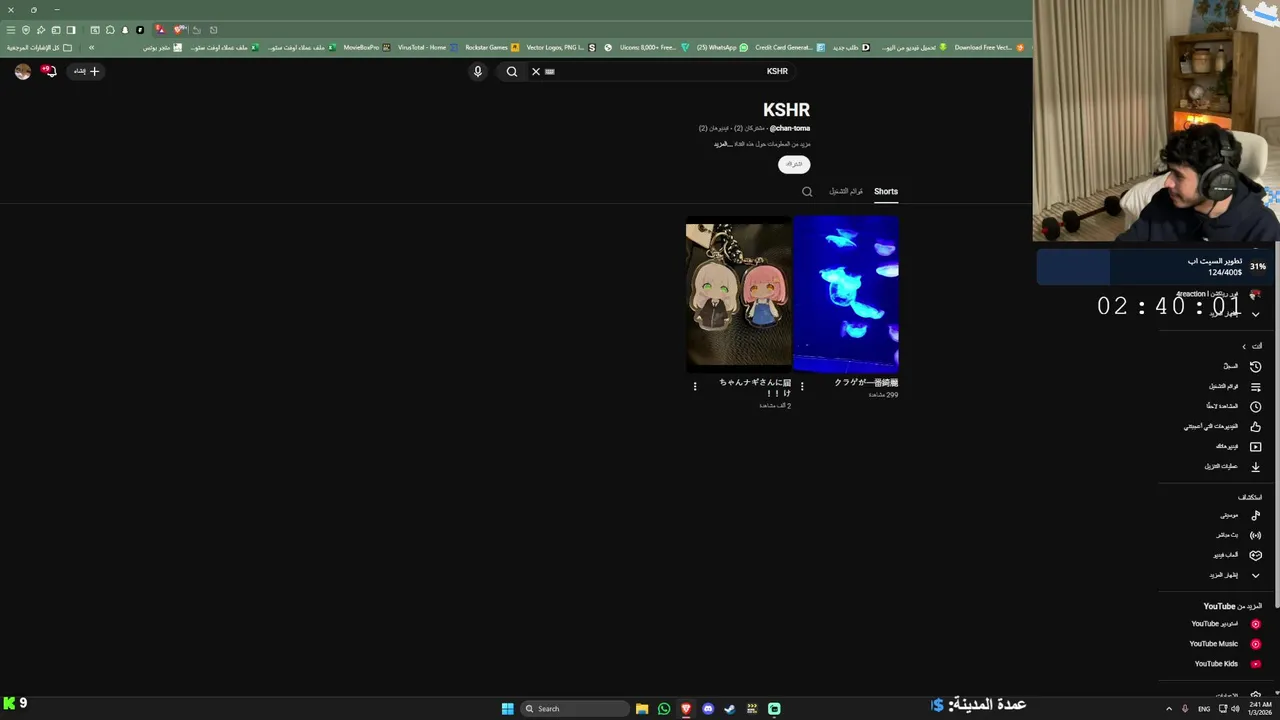
Task: Open YouTube Music in the sidebar
Action: (1226, 644)
